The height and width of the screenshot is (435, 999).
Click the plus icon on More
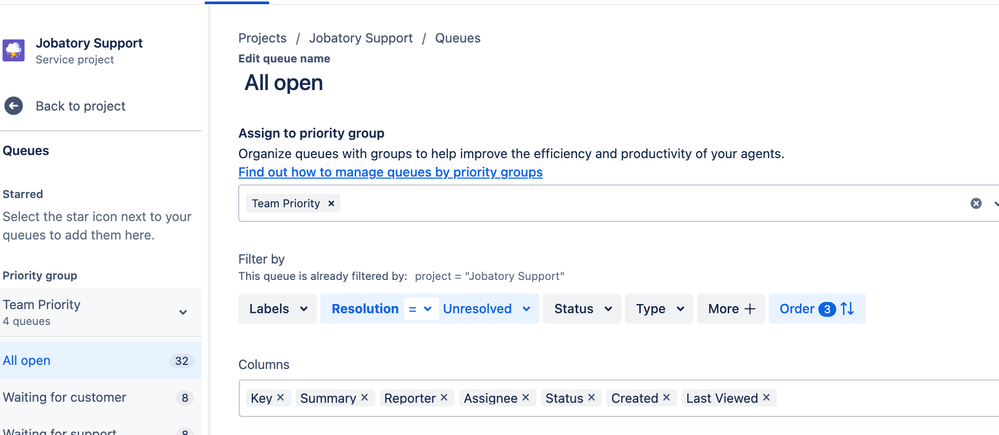(x=750, y=309)
